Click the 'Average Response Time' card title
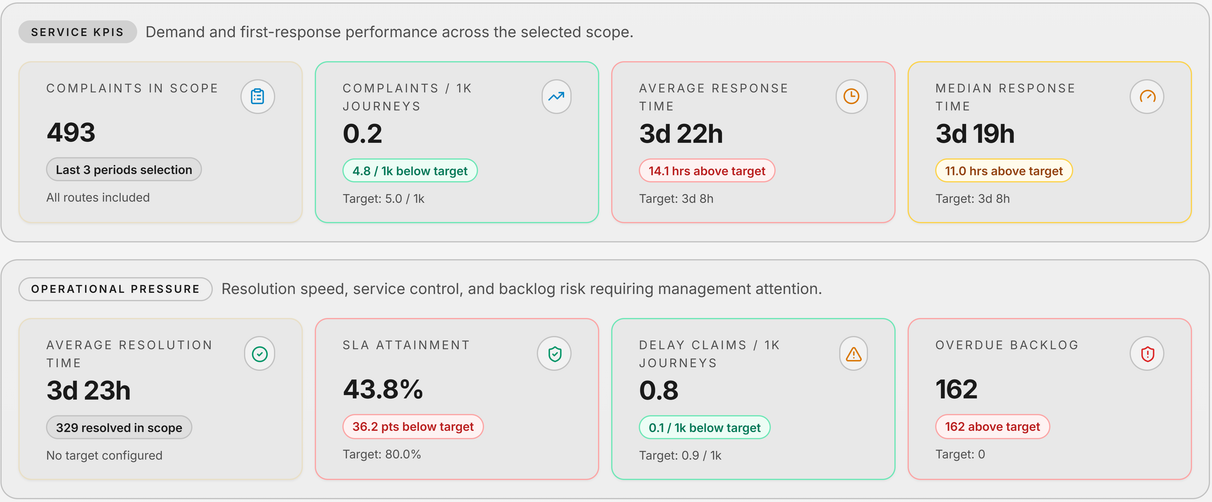Image resolution: width=1212 pixels, height=502 pixels. pyautogui.click(x=714, y=97)
